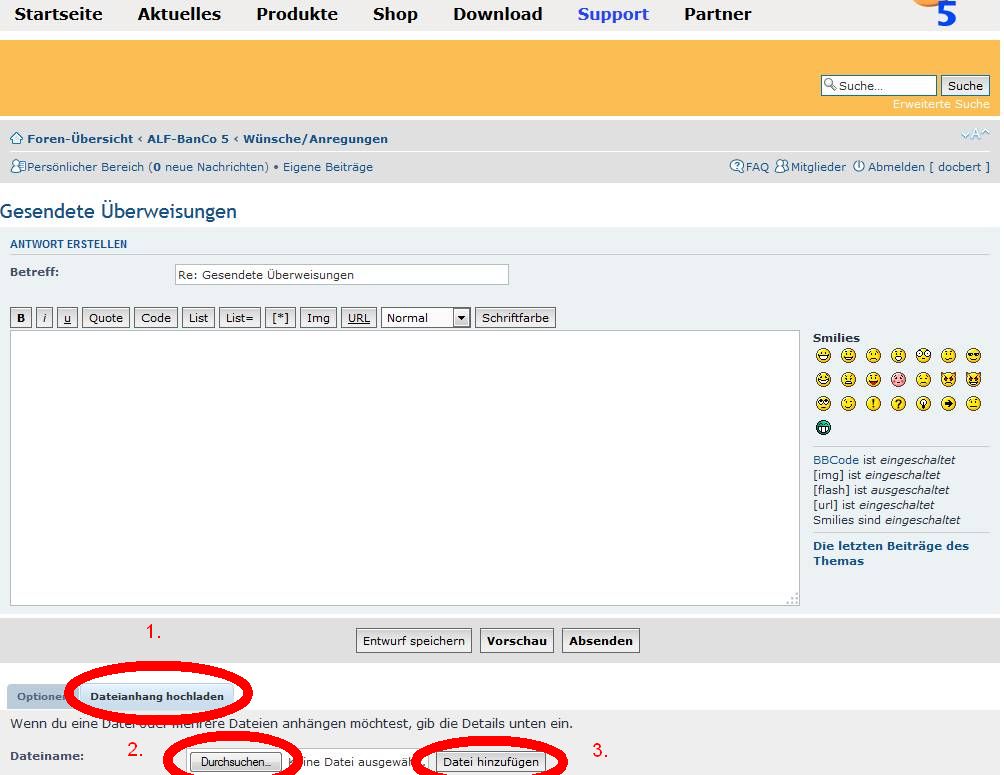Click the List= ordered list button
Viewport: 1004px width, 775px height.
point(239,318)
